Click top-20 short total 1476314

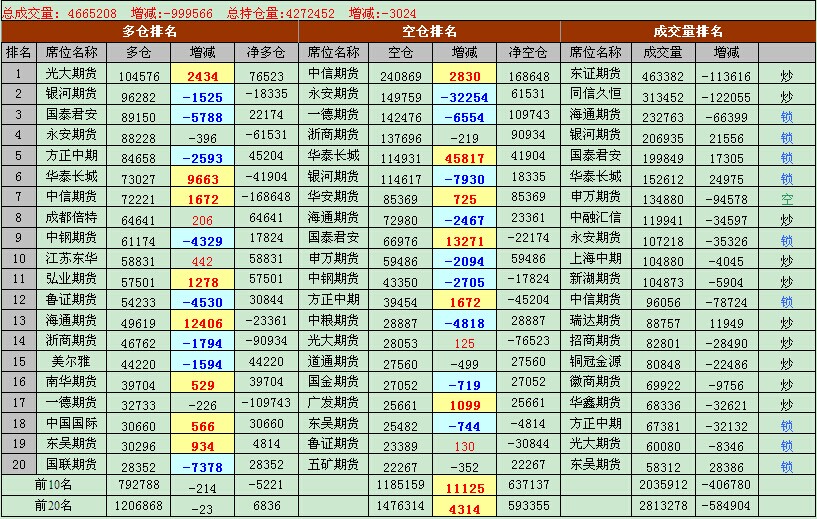(x=401, y=506)
